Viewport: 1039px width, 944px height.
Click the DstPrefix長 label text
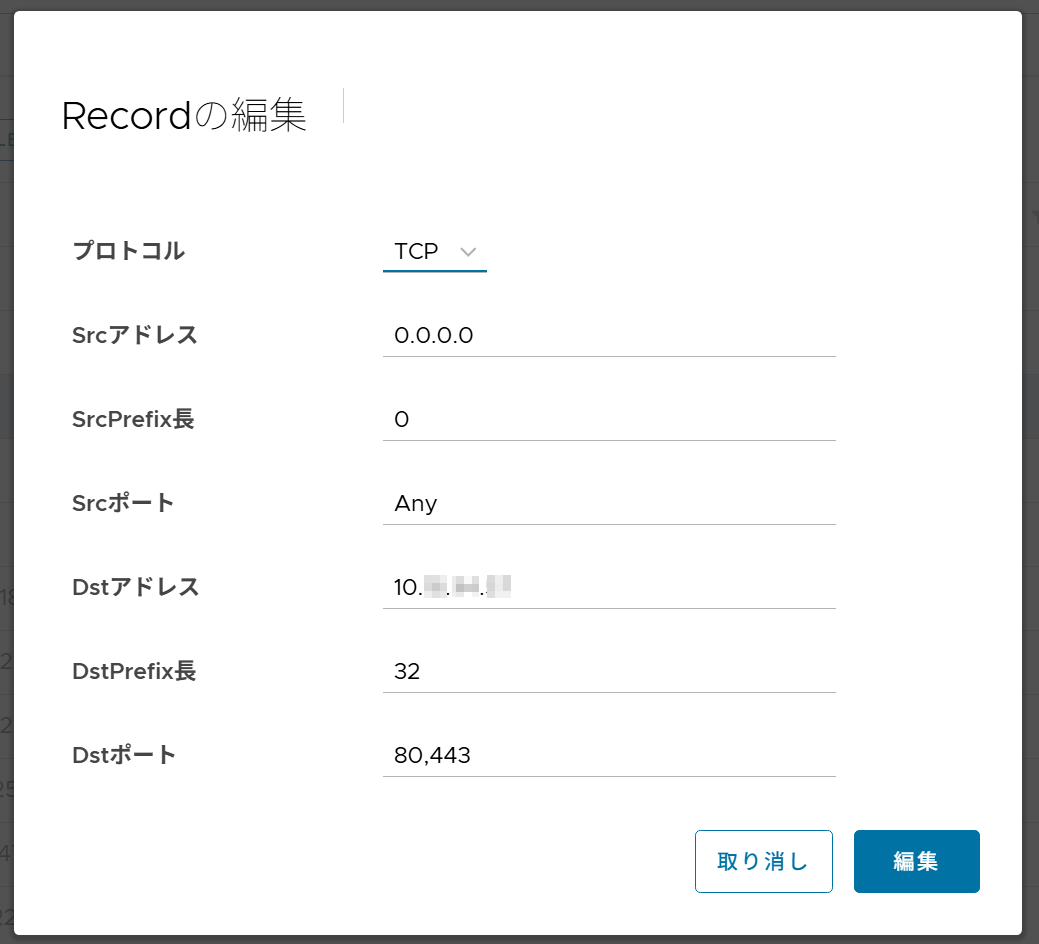click(x=134, y=671)
